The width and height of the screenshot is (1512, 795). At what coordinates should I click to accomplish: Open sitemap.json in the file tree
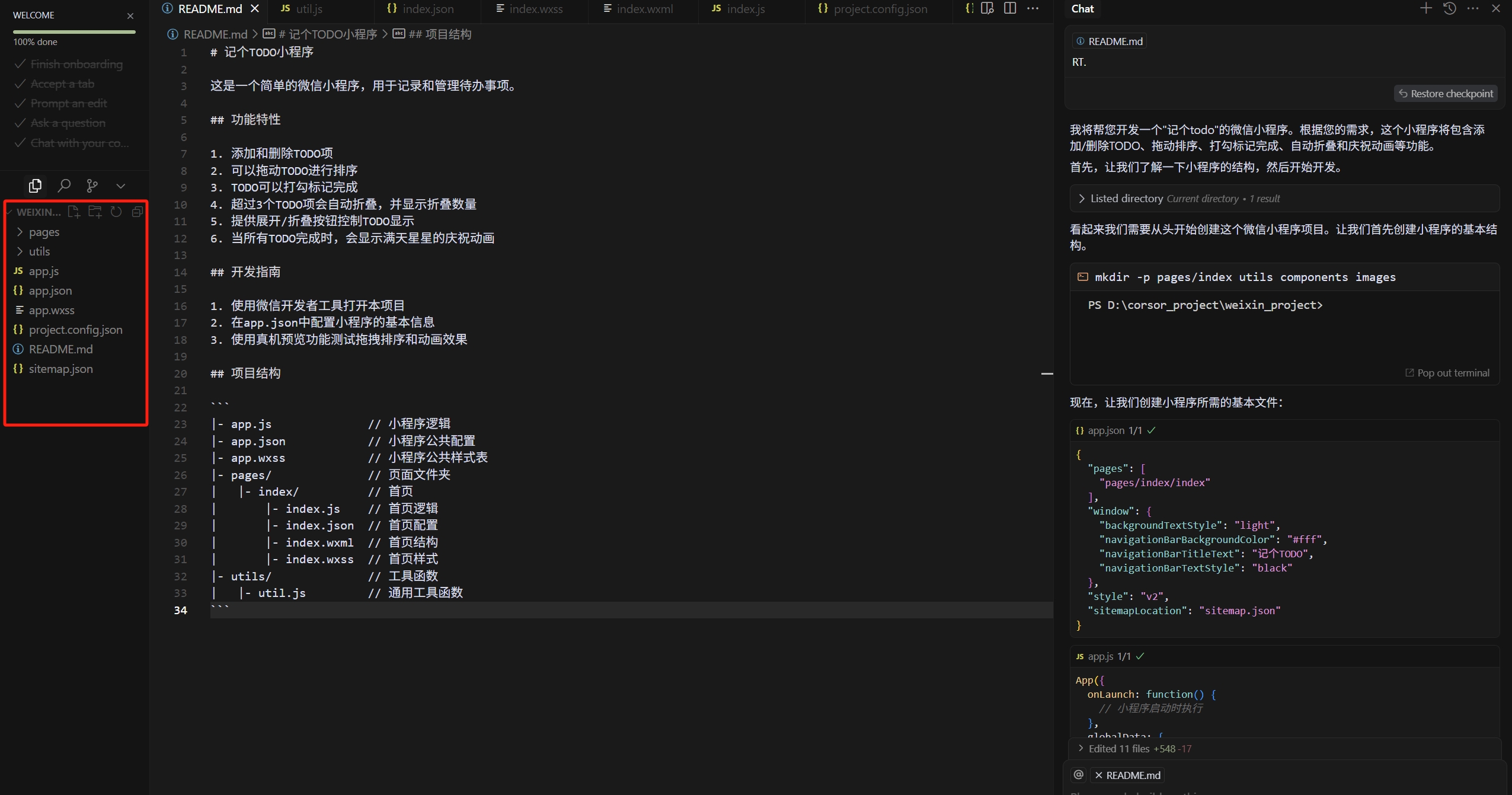(60, 369)
